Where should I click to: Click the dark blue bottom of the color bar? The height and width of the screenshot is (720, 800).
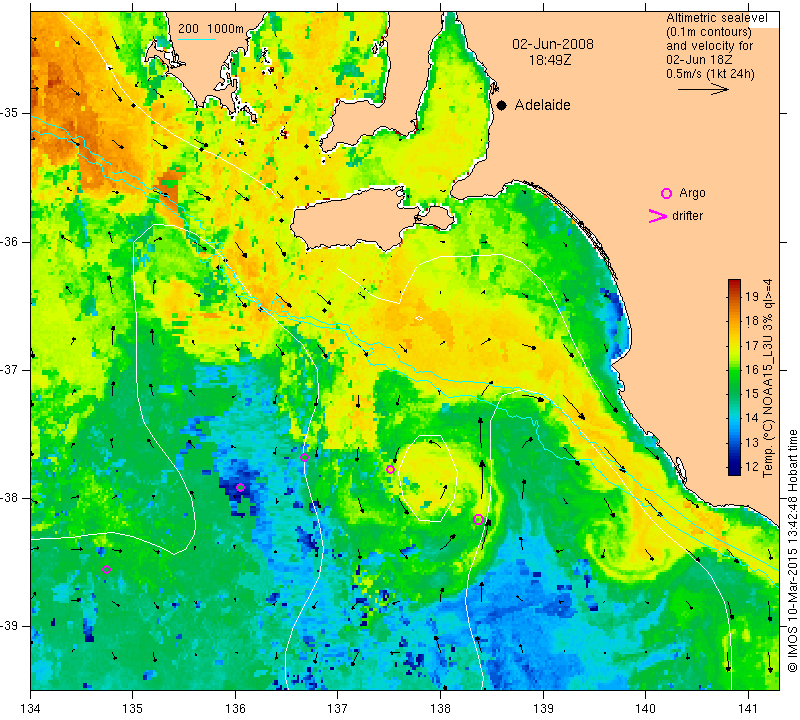pyautogui.click(x=734, y=470)
